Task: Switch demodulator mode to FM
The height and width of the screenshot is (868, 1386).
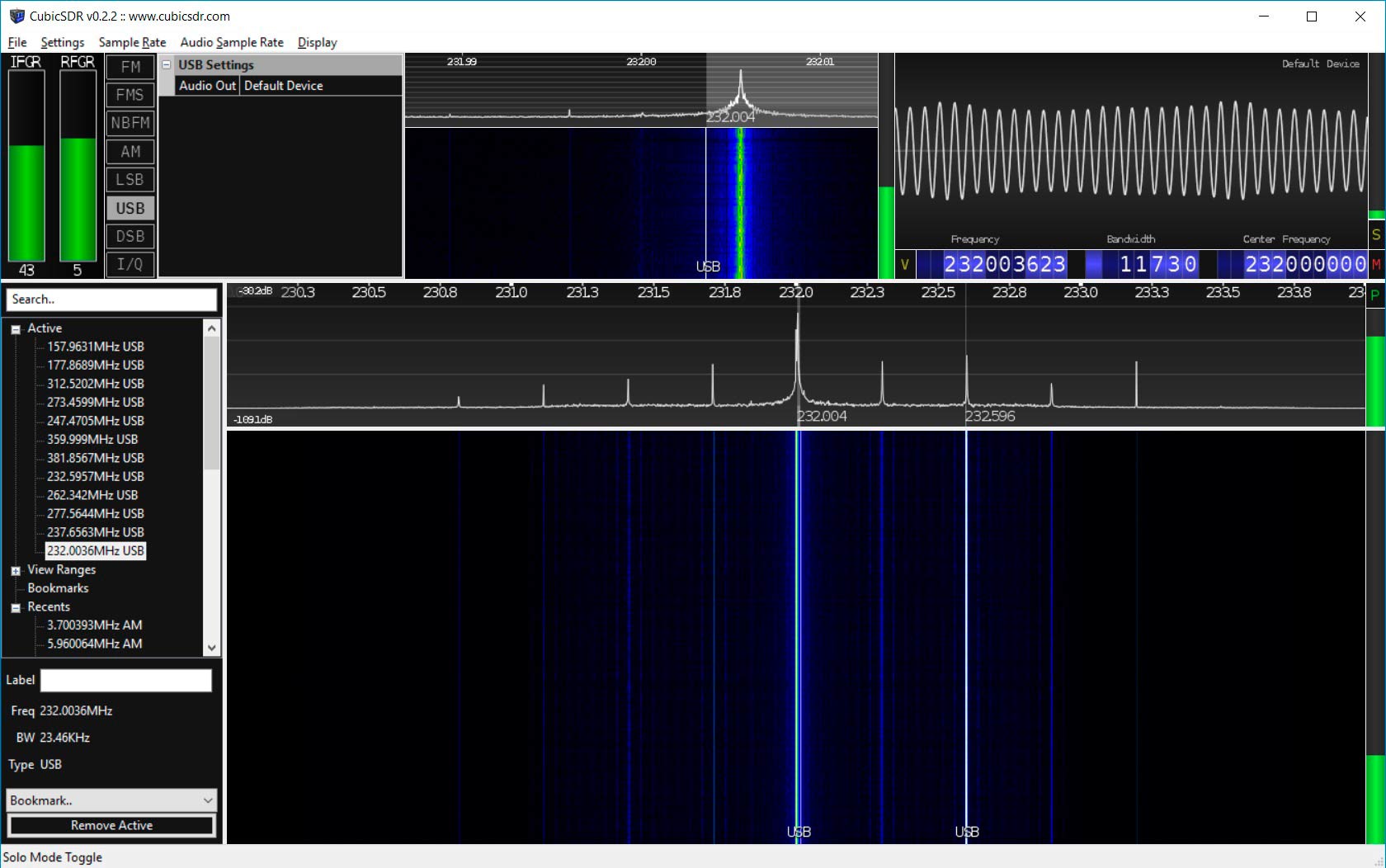Action: (x=130, y=67)
